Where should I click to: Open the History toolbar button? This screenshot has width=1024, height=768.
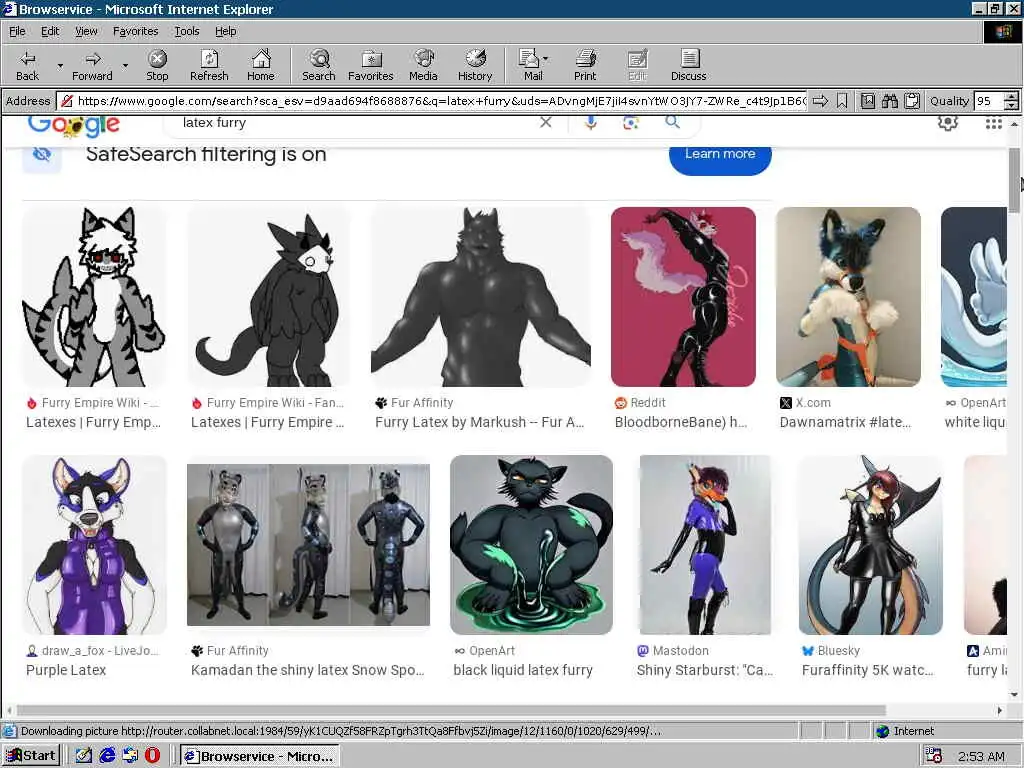click(x=475, y=65)
